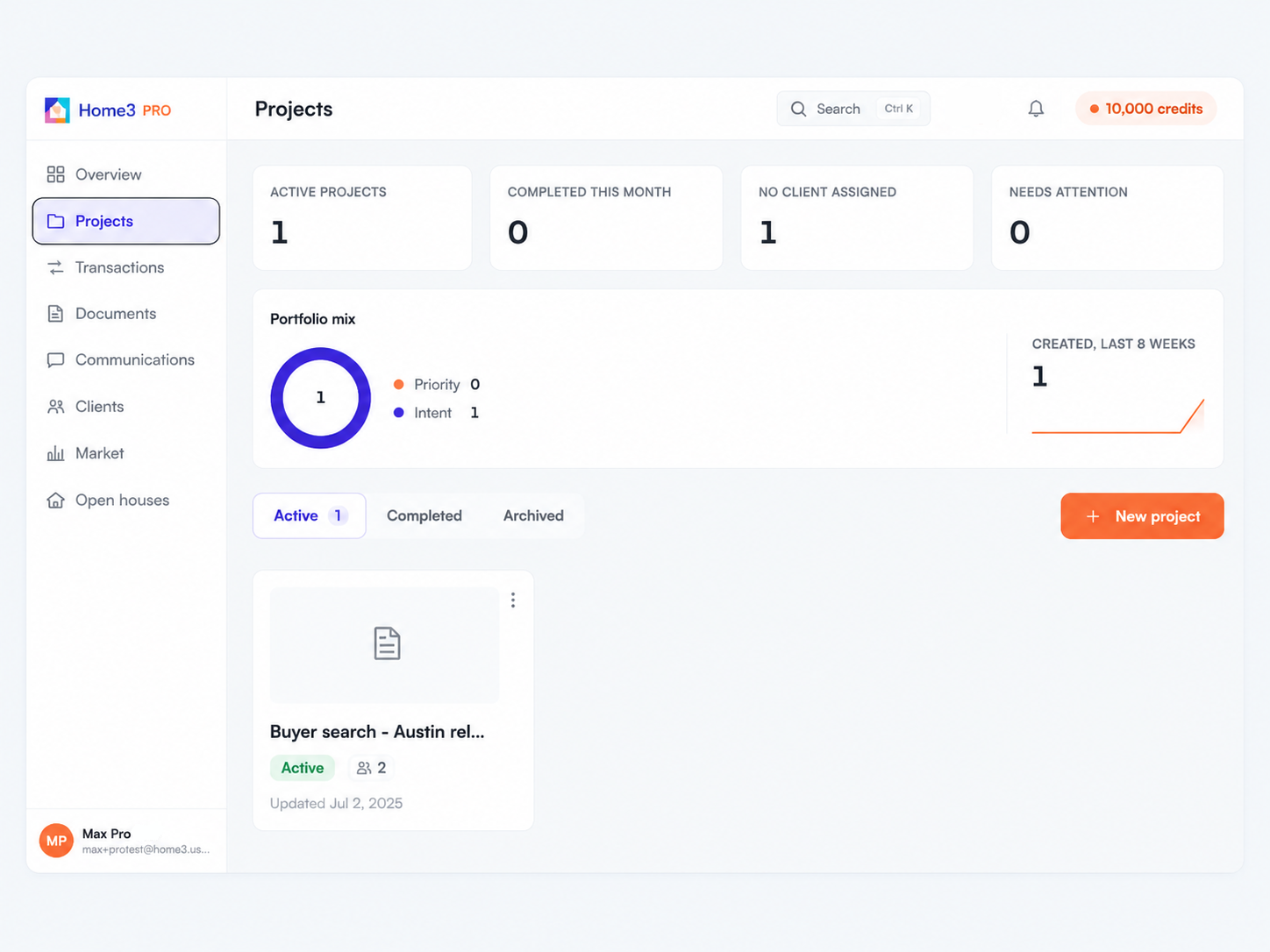
Task: Focus the Search field
Action: [853, 109]
